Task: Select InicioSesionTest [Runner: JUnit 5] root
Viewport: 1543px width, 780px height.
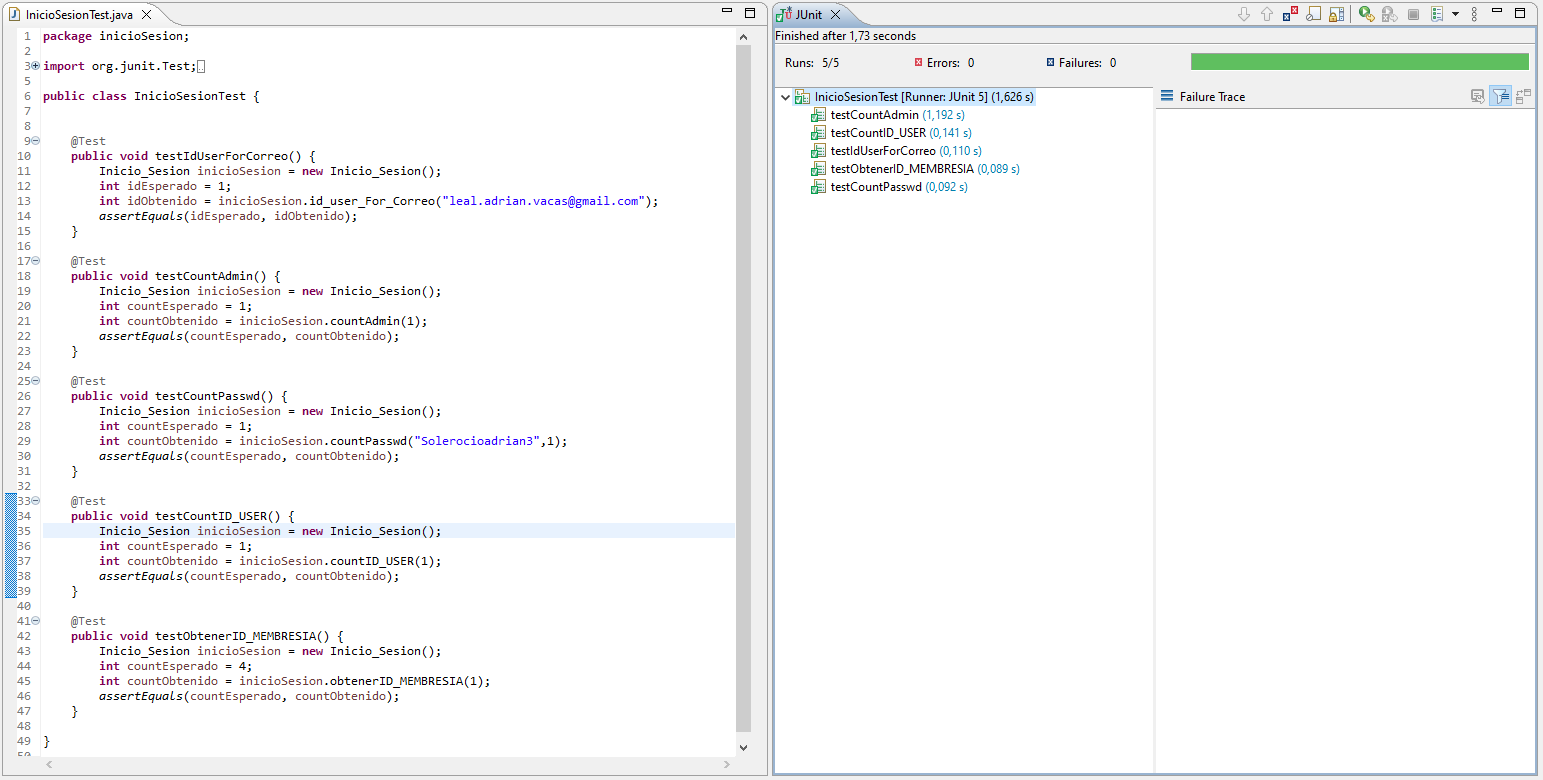Action: coord(924,97)
